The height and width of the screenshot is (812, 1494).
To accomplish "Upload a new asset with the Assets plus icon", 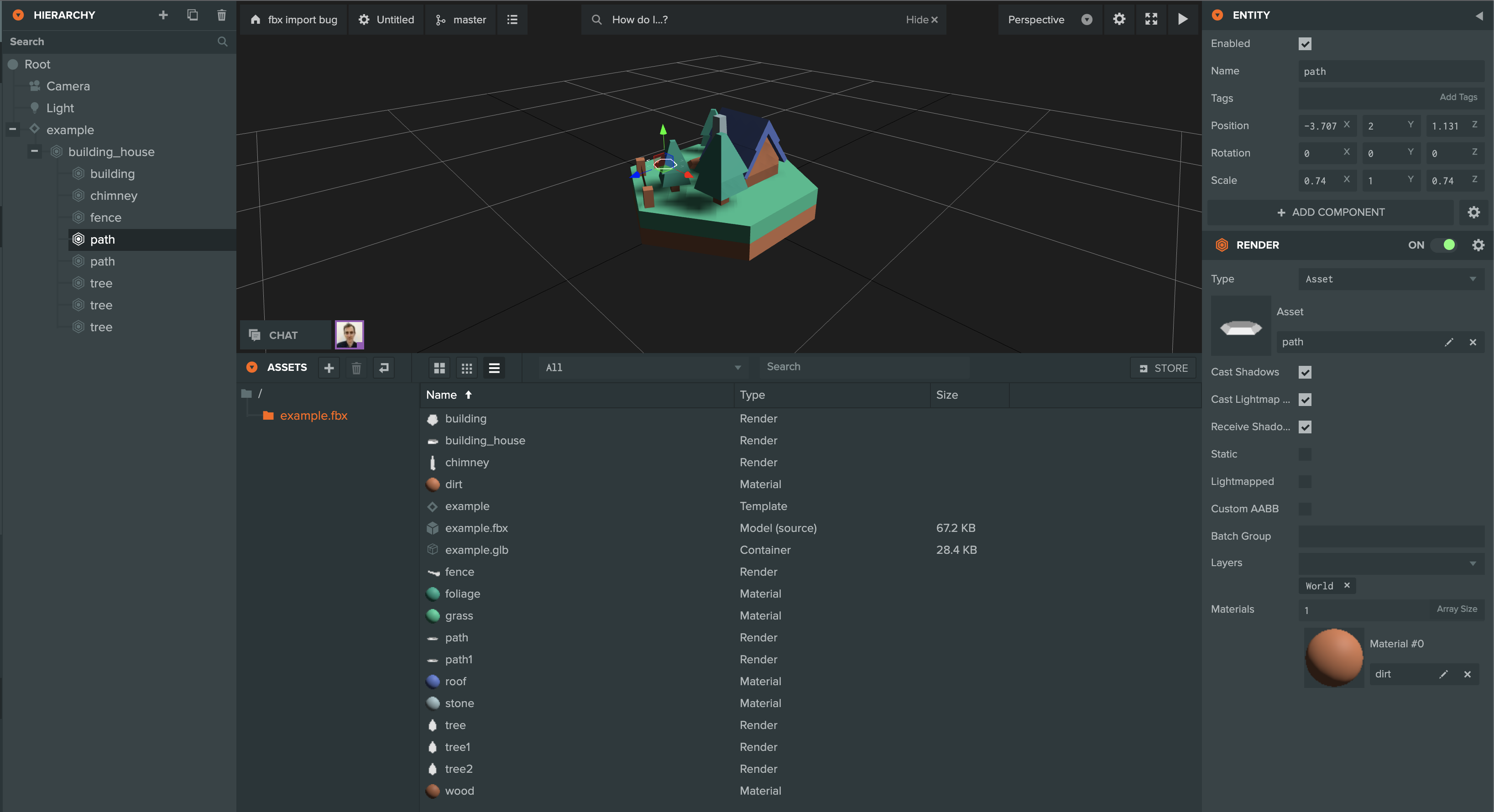I will tap(328, 368).
